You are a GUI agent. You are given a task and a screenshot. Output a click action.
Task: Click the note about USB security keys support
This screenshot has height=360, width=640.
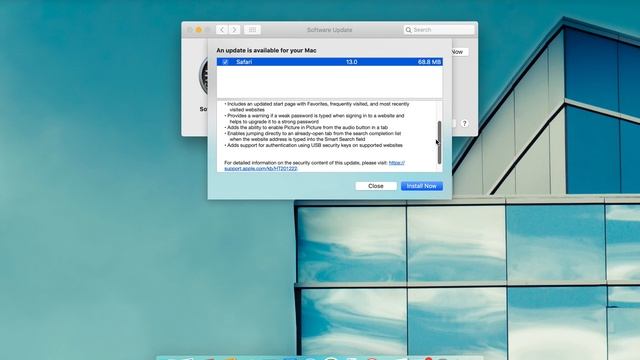[313, 145]
